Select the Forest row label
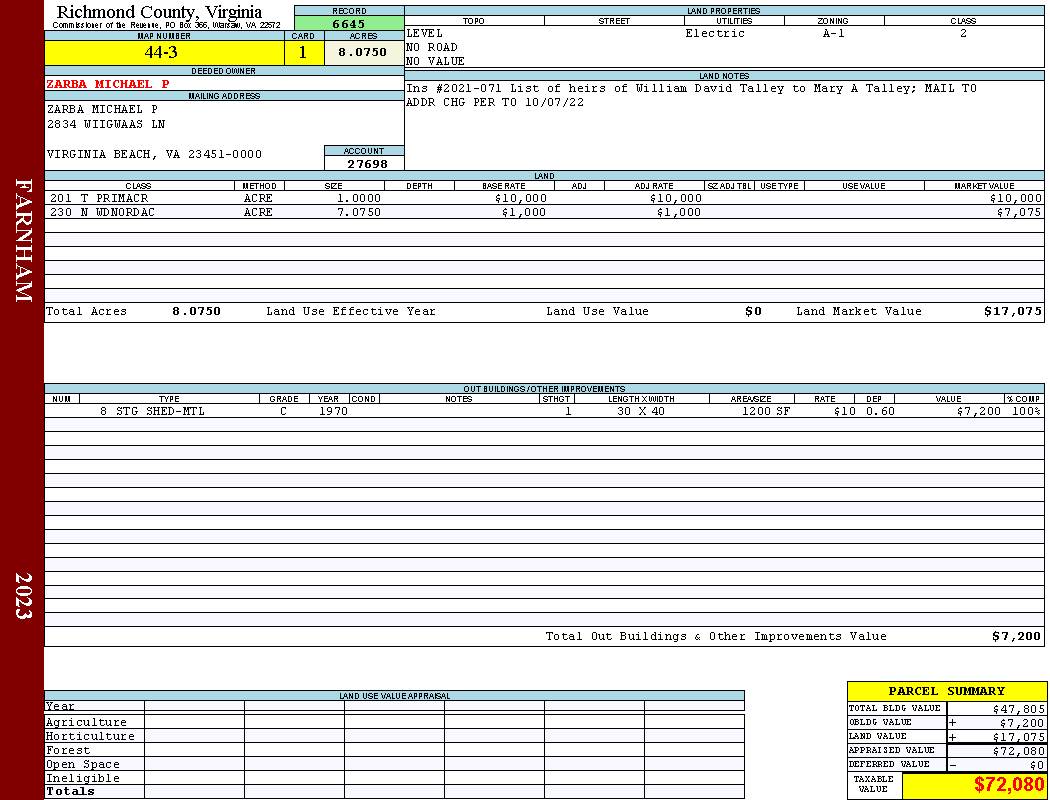1050x800 pixels. 68,750
